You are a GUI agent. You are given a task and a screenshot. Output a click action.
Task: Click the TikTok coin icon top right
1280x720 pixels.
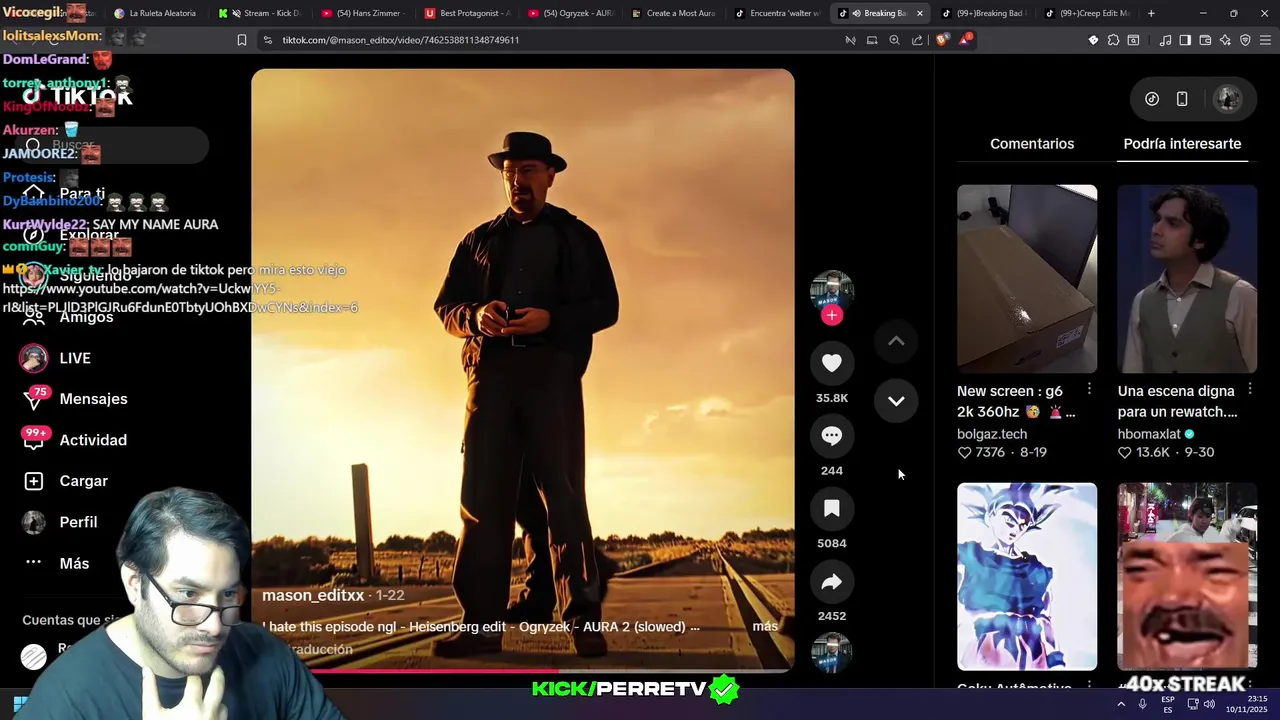coord(1152,99)
